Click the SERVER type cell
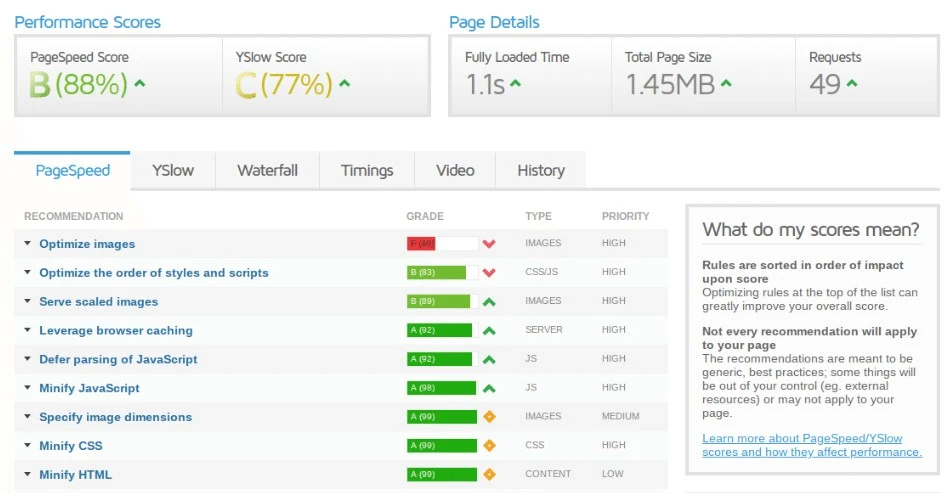Image resolution: width=951 pixels, height=493 pixels. (x=544, y=329)
